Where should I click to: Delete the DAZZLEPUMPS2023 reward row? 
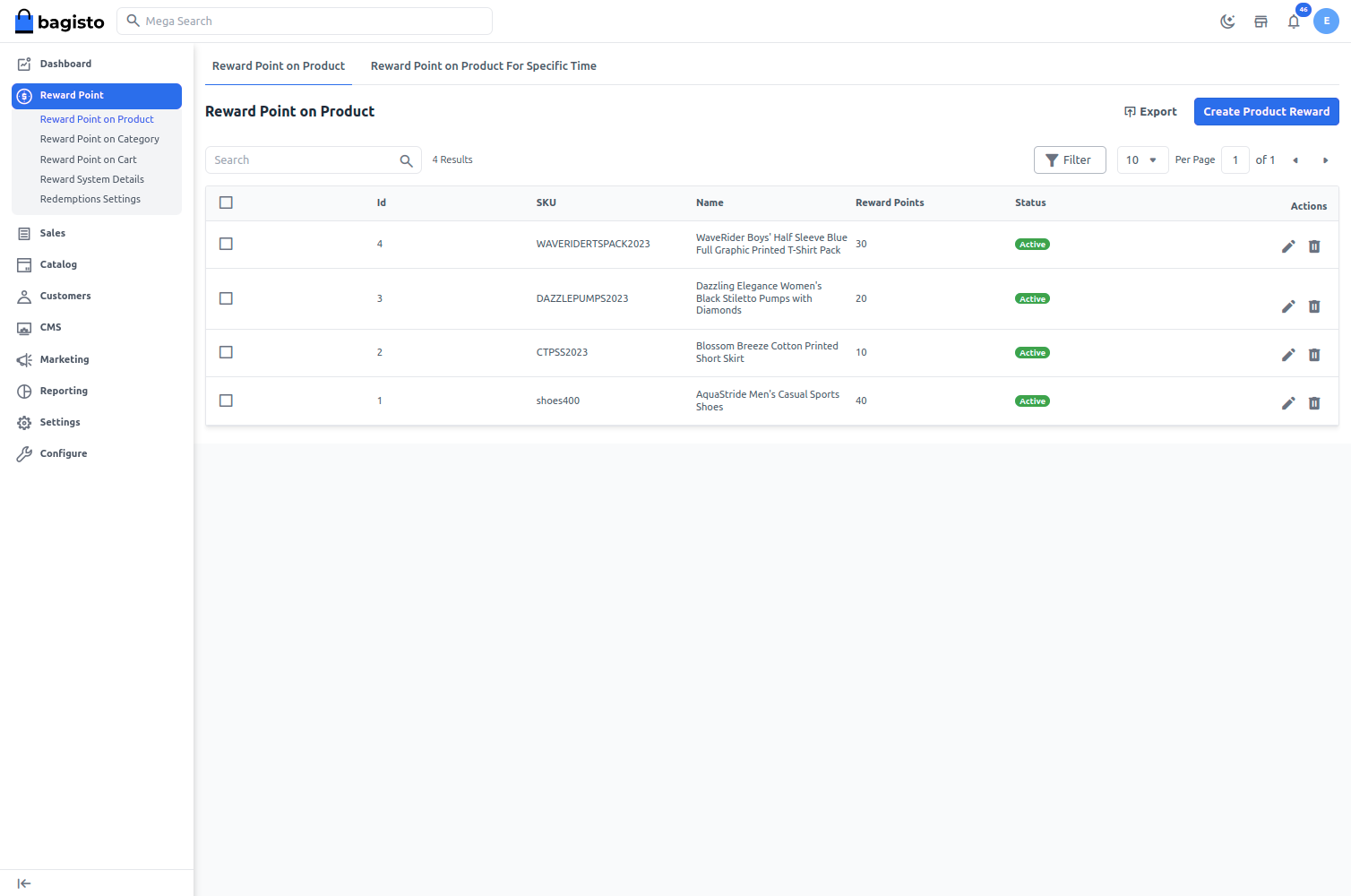(x=1314, y=306)
